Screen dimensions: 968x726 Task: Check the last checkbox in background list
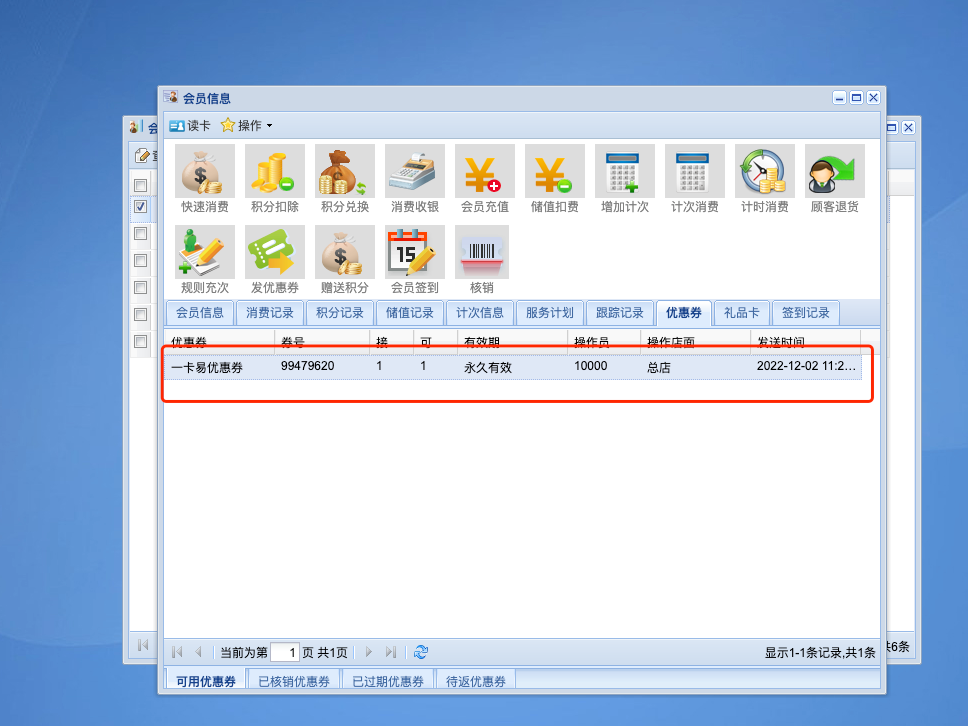pyautogui.click(x=141, y=342)
